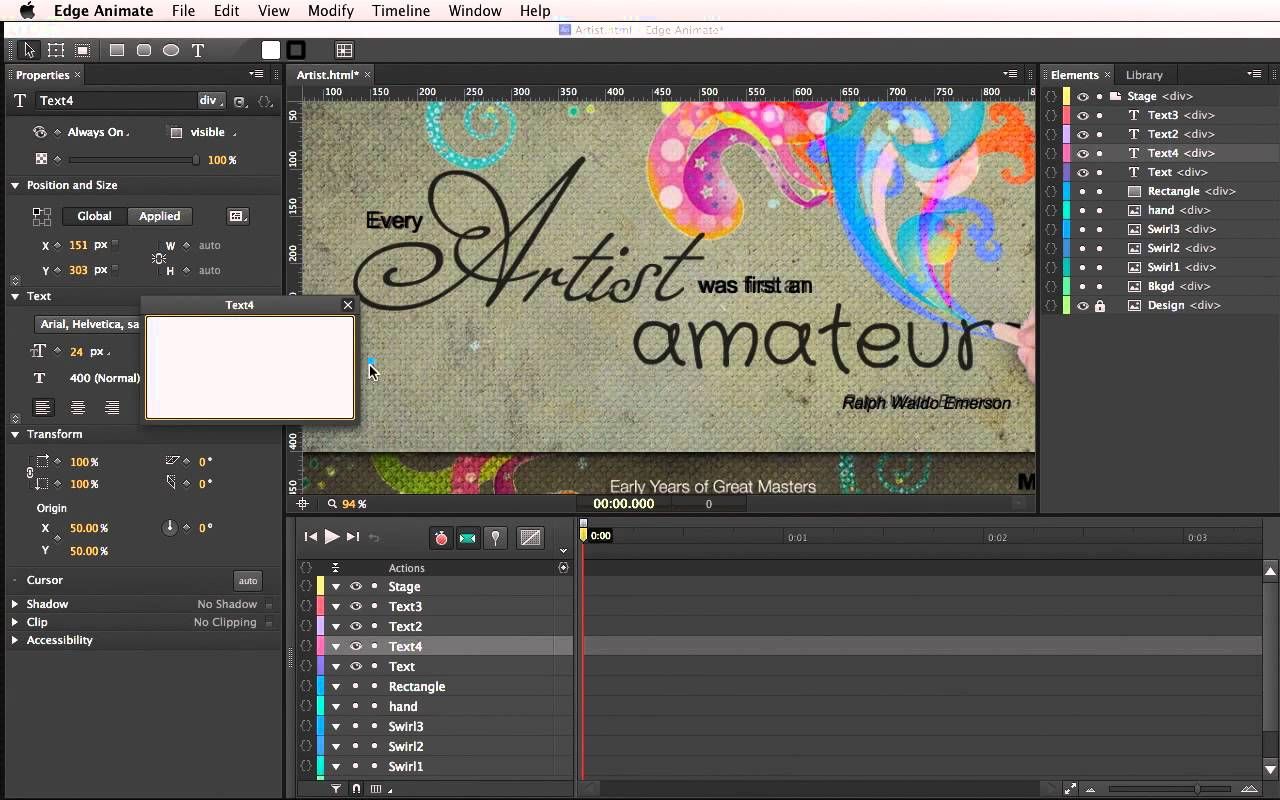
Task: Click the link width and height icon
Action: point(159,258)
